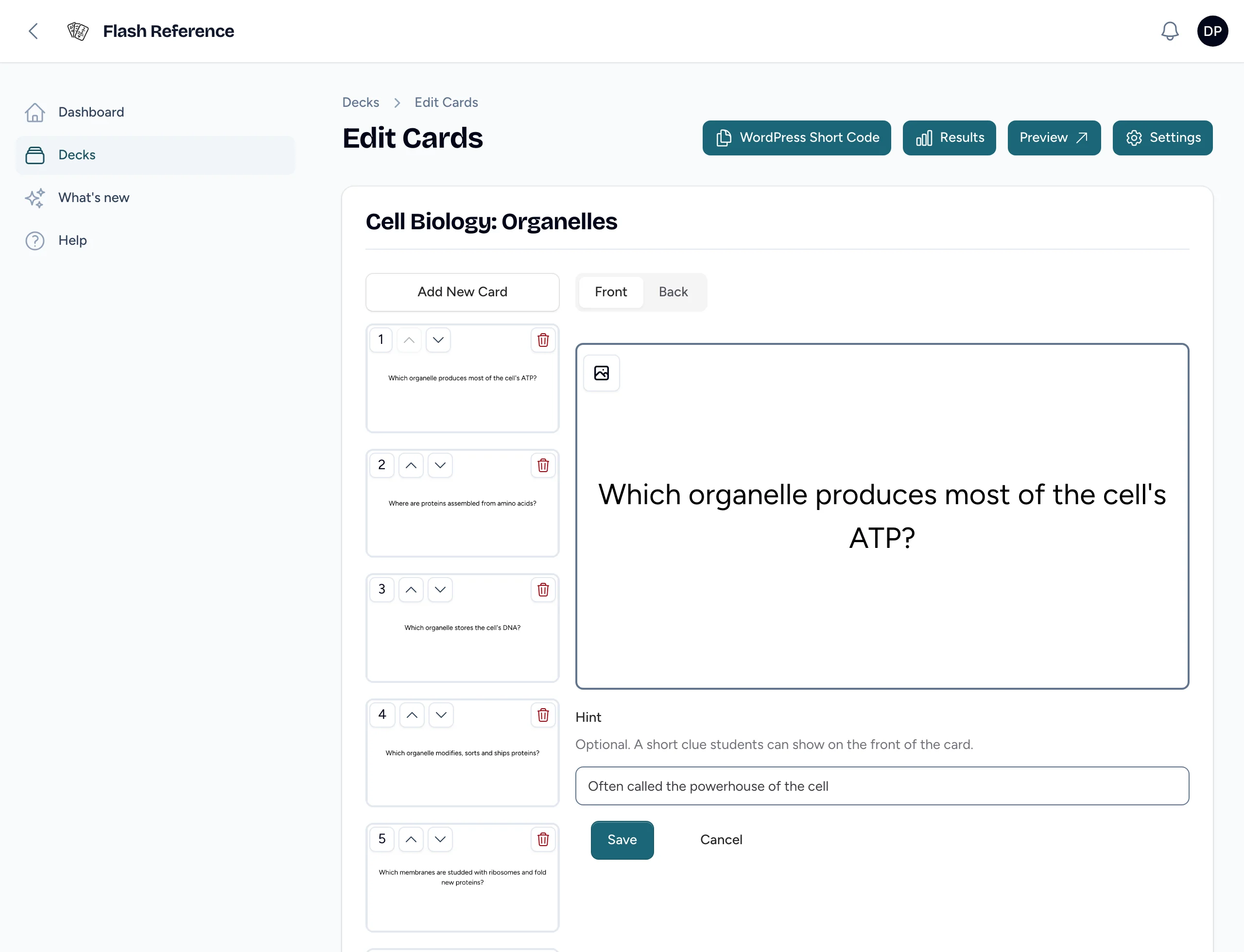Click the Flash Reference cards logo

tap(78, 31)
